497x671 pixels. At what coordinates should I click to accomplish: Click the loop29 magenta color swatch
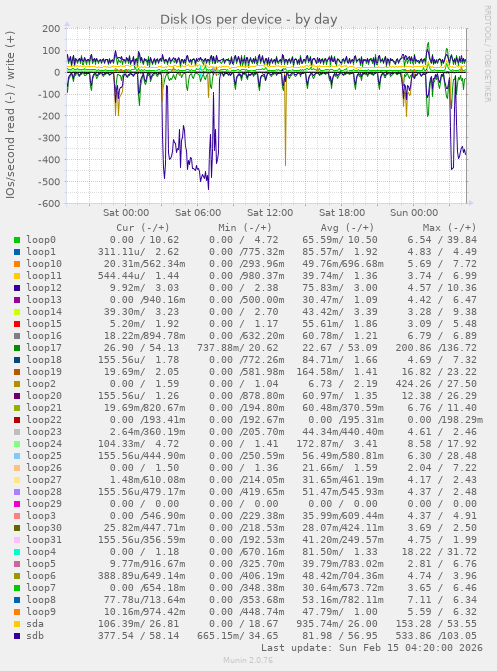click(17, 505)
